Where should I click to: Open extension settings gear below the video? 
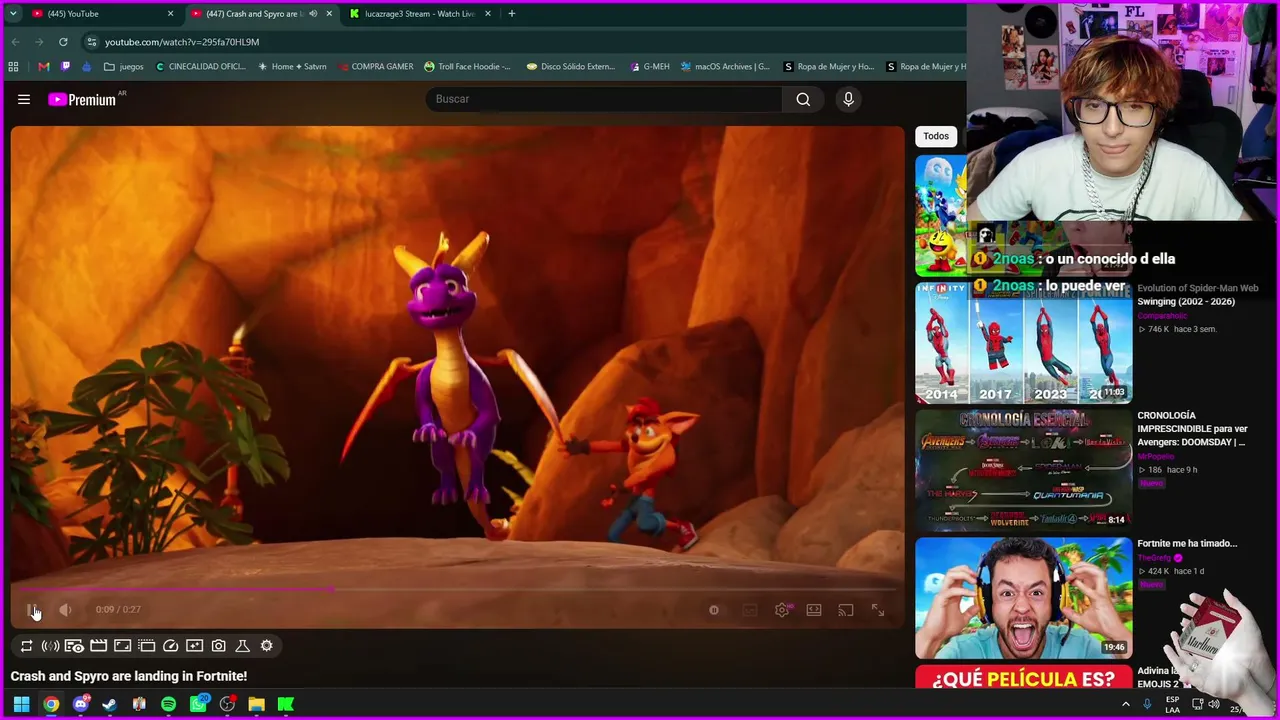click(266, 646)
